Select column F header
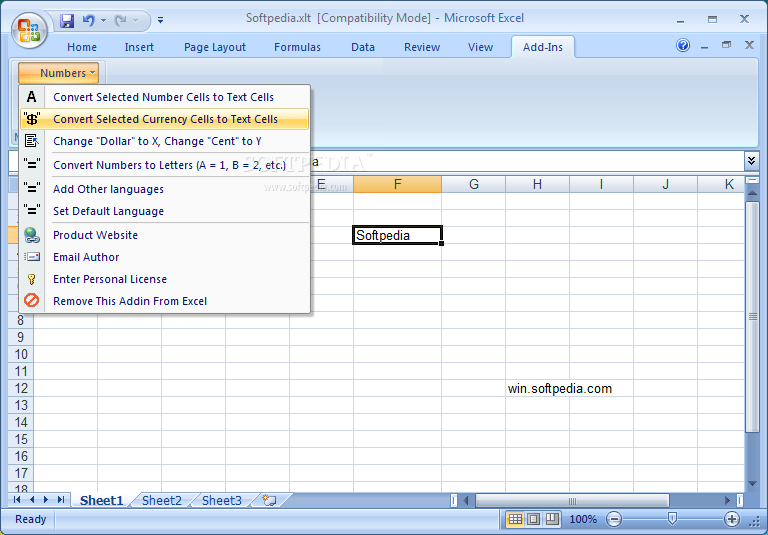The width and height of the screenshot is (768, 535). pos(397,184)
